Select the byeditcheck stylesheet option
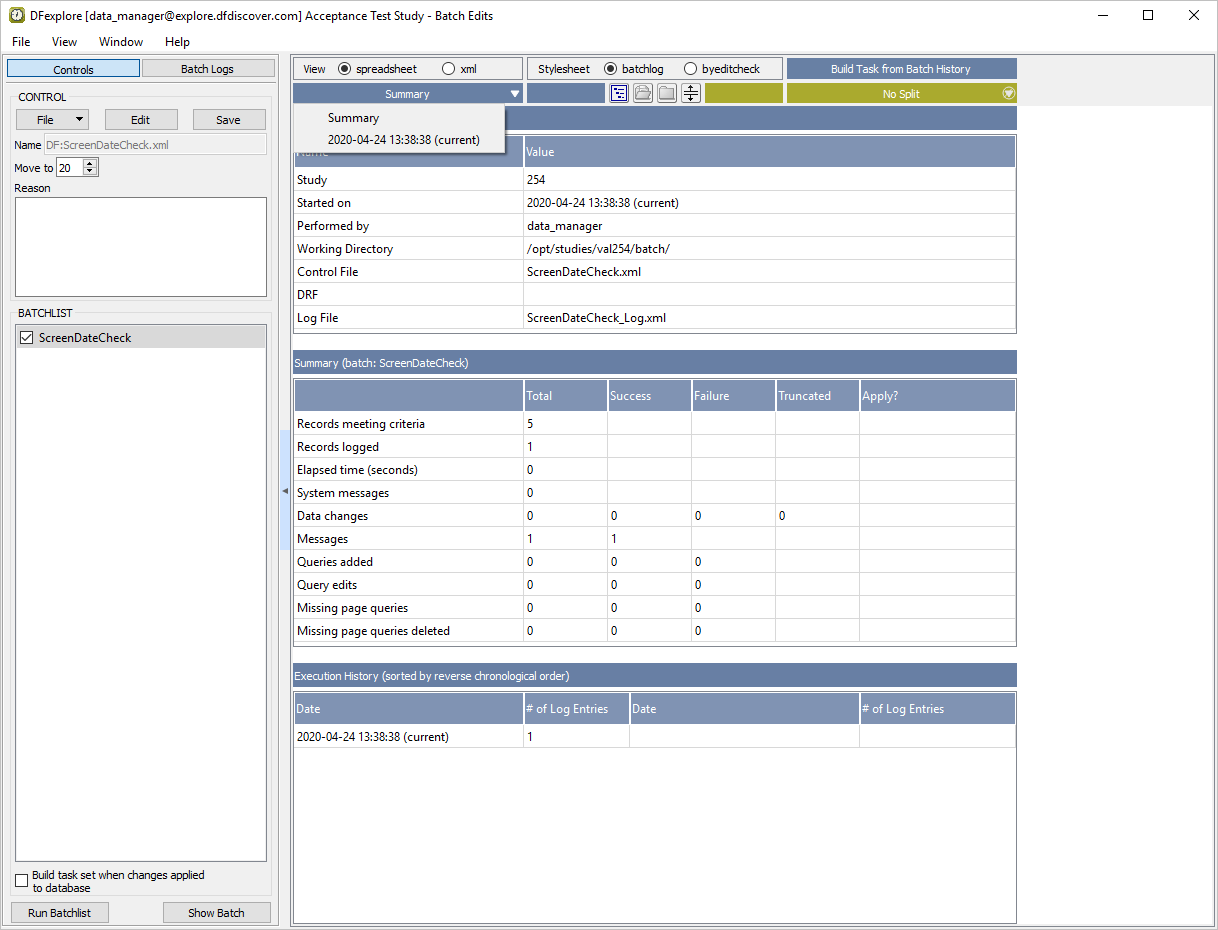 point(690,69)
